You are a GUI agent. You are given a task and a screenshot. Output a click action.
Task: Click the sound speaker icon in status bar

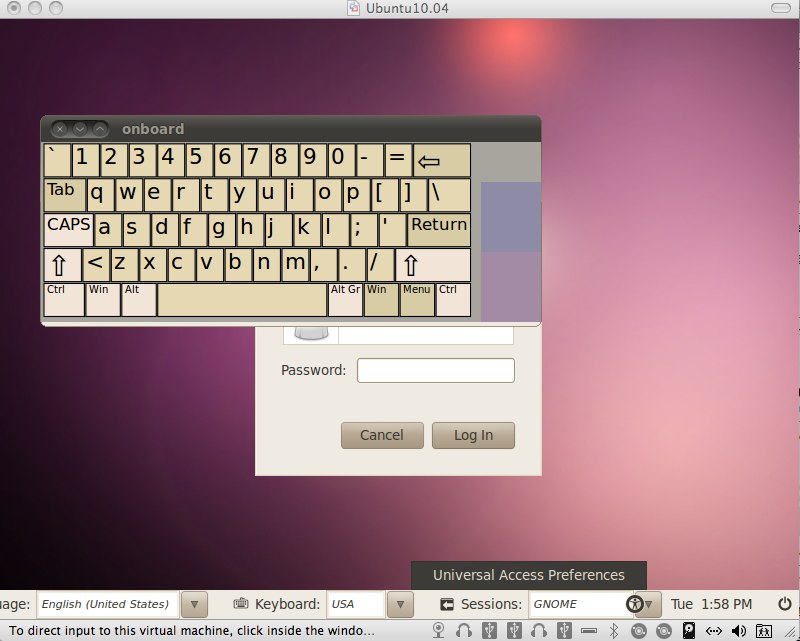(x=738, y=631)
